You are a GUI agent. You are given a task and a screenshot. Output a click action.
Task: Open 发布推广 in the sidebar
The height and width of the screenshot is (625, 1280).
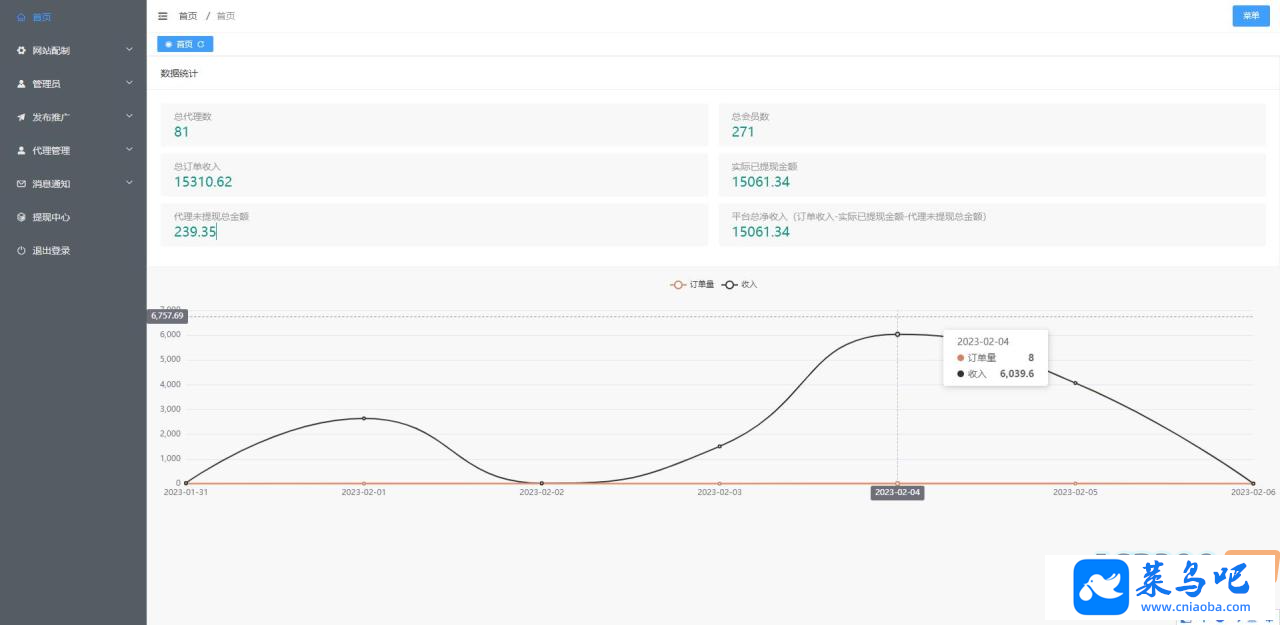tap(73, 117)
